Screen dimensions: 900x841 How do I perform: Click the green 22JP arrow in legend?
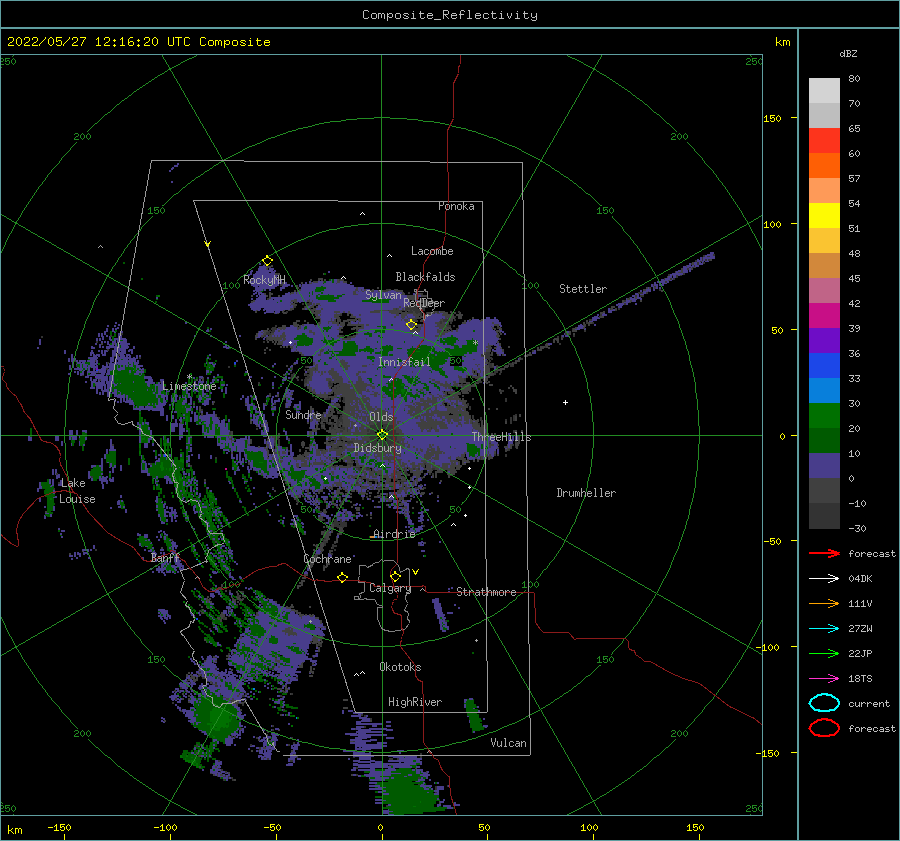click(x=824, y=653)
